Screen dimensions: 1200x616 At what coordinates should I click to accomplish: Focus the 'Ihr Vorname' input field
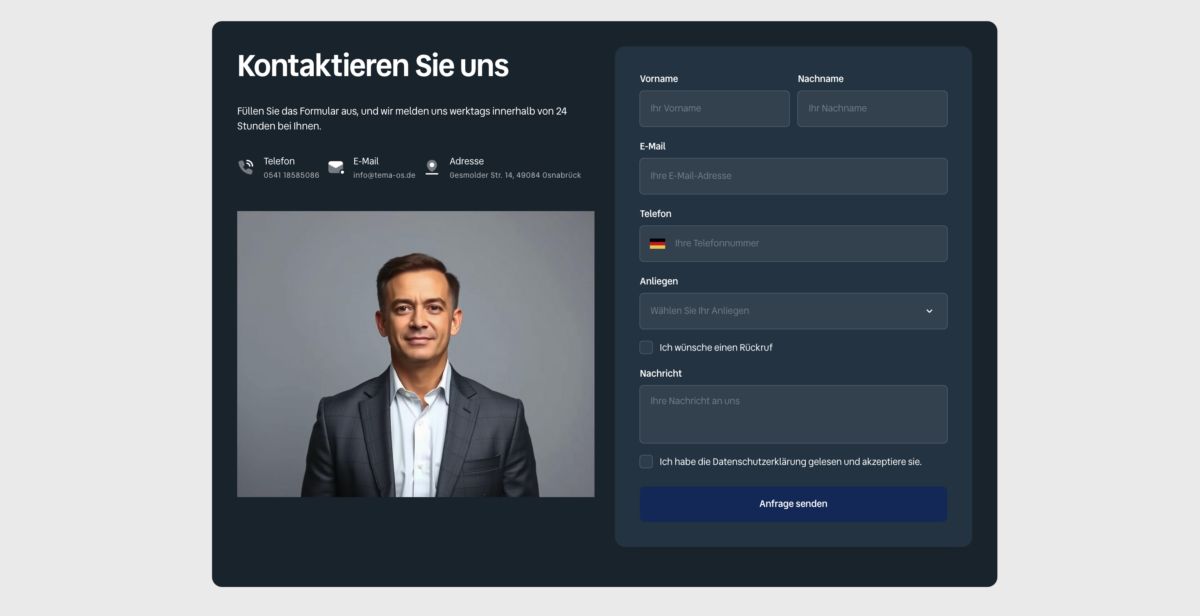click(714, 108)
